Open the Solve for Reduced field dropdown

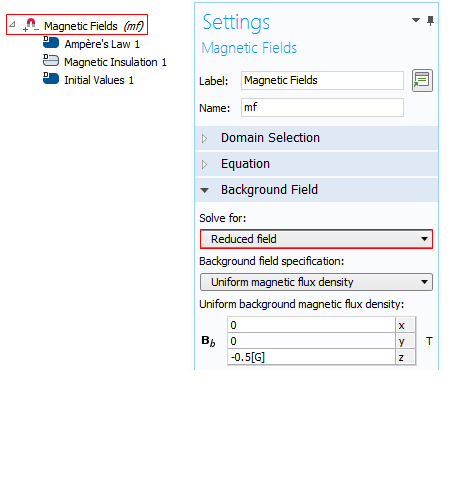click(x=316, y=239)
